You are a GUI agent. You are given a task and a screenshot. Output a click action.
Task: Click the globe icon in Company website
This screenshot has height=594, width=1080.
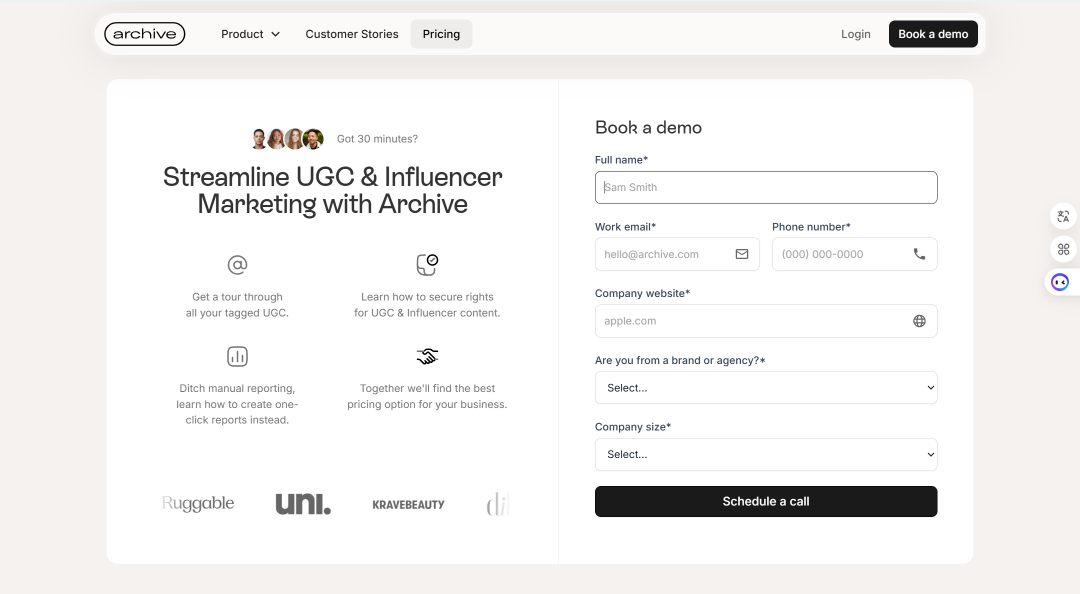tap(920, 321)
